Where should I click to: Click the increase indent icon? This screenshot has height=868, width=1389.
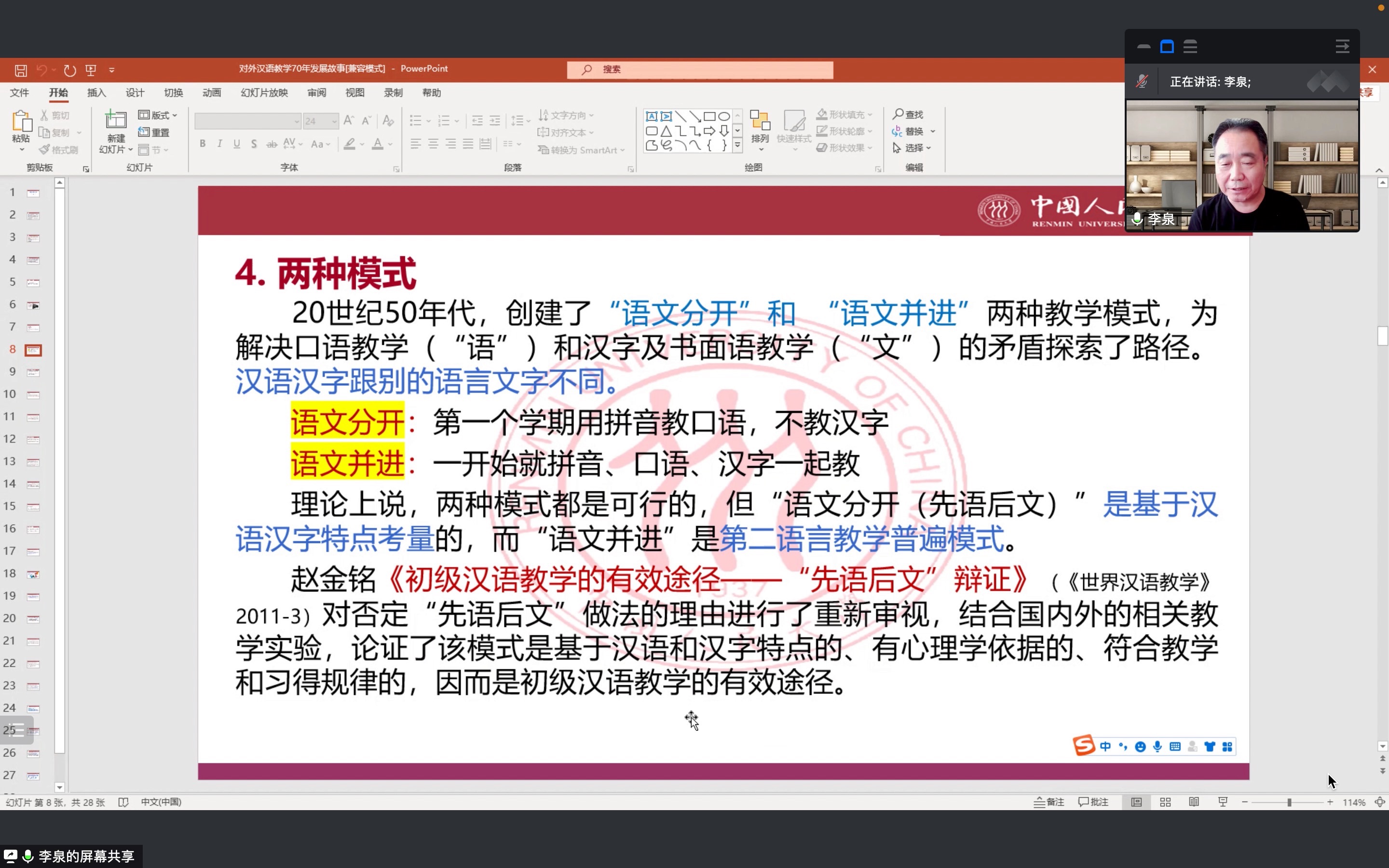(x=495, y=121)
